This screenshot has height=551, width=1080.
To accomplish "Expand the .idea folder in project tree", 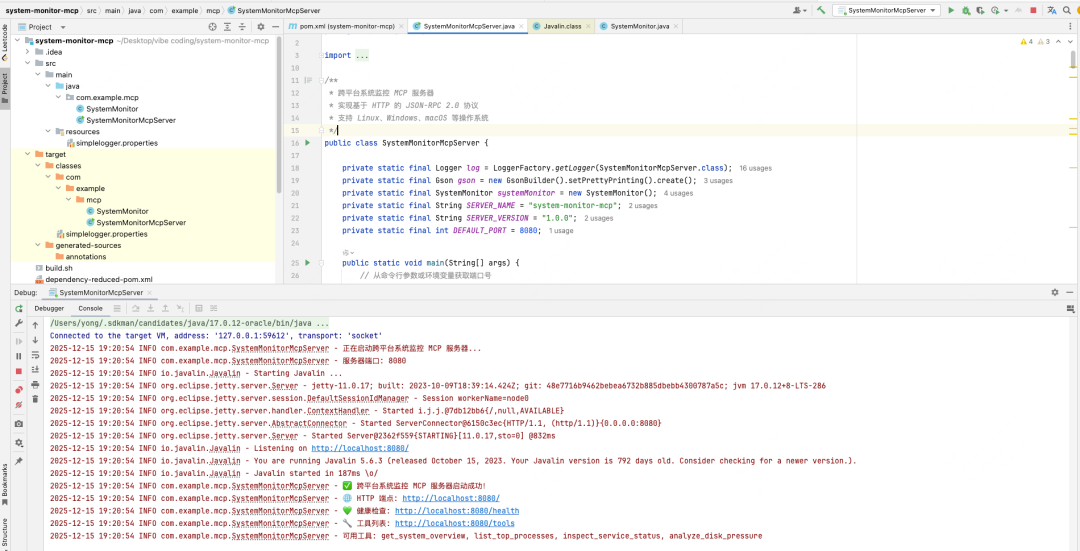I will [27, 51].
